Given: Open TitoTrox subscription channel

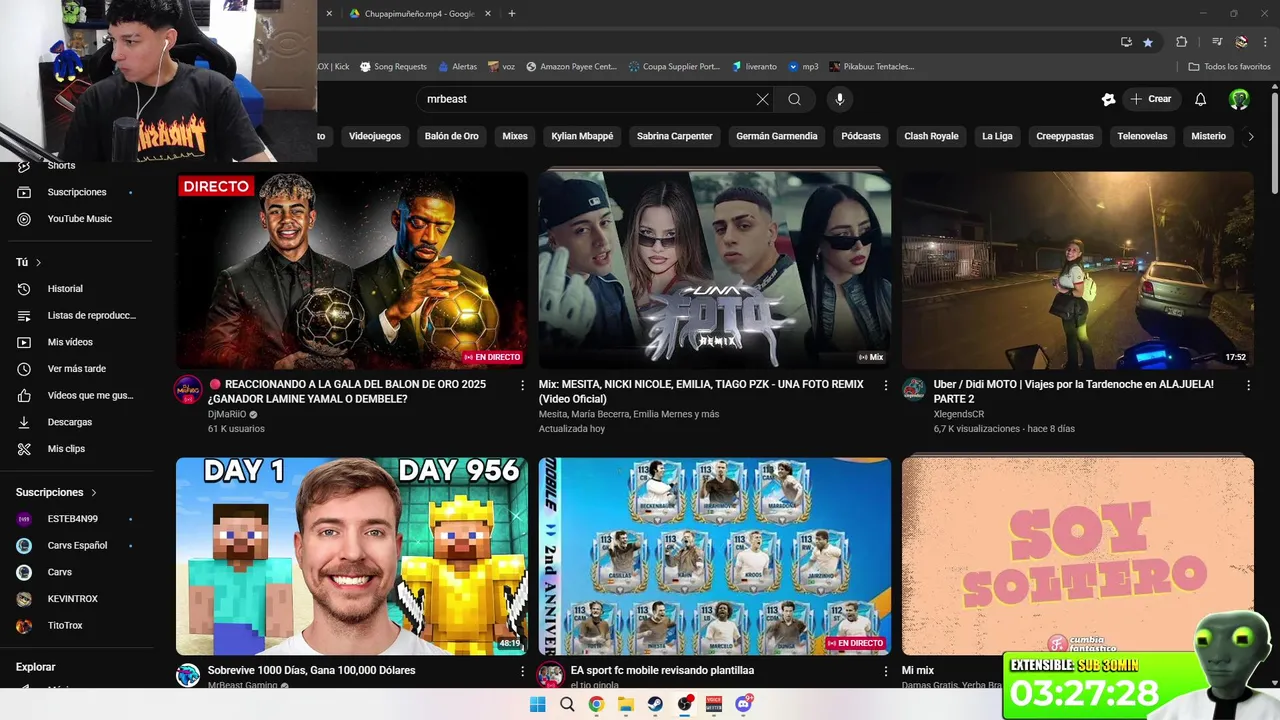Looking at the screenshot, I should point(65,626).
